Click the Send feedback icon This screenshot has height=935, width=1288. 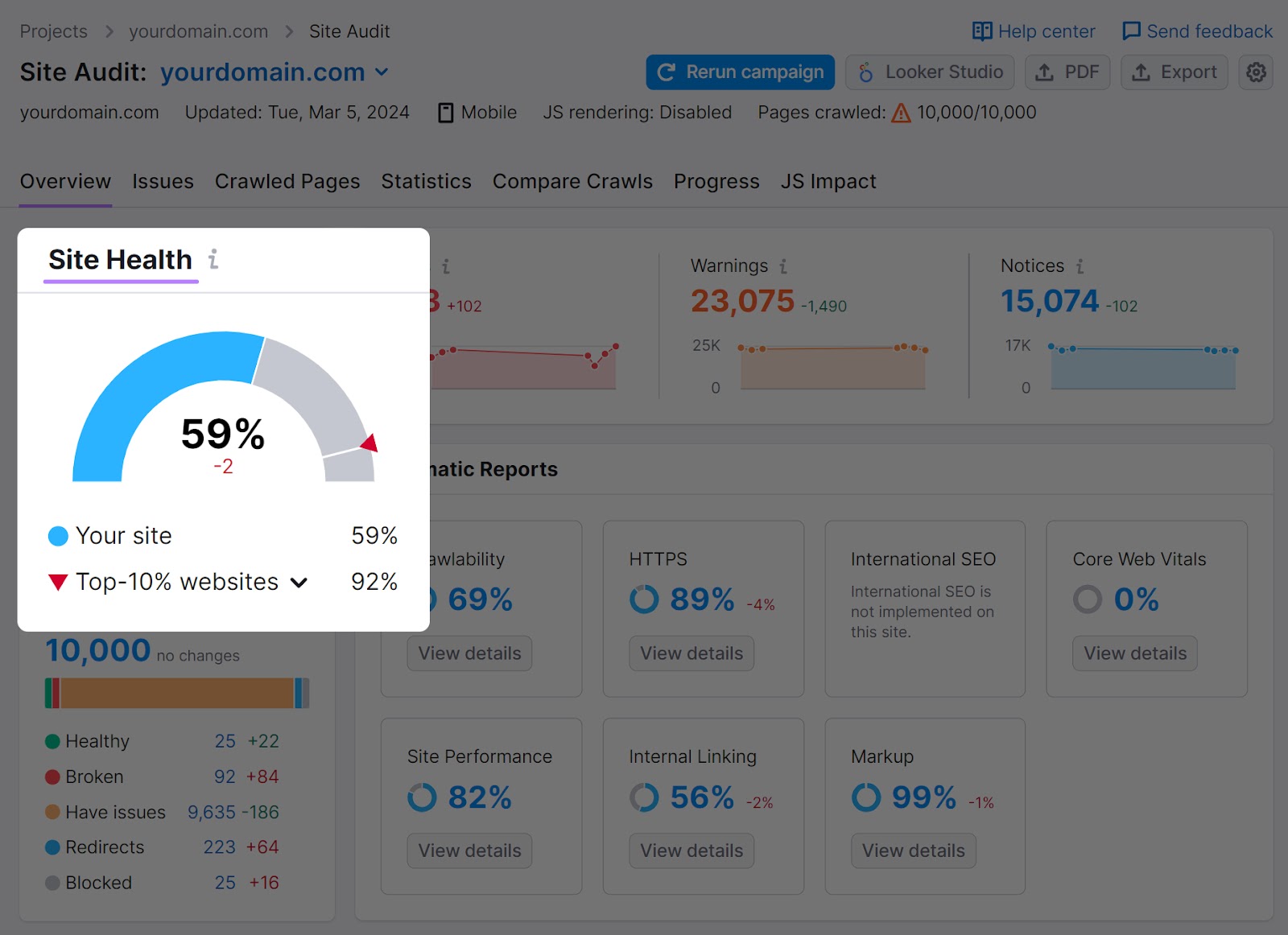coord(1133,31)
